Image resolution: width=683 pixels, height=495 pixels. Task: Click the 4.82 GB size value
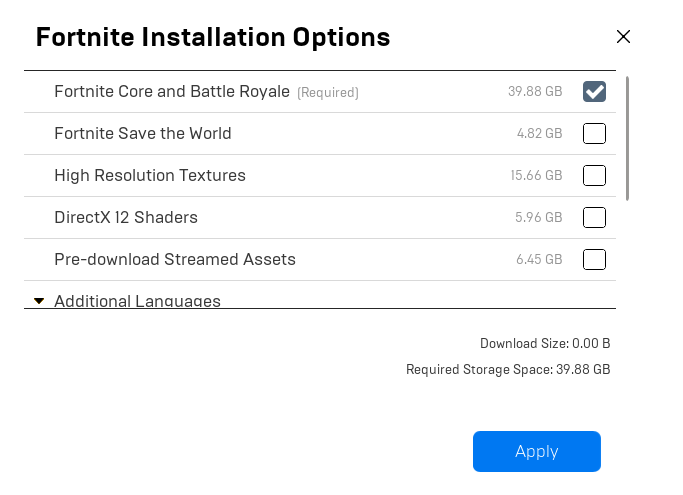click(x=539, y=134)
